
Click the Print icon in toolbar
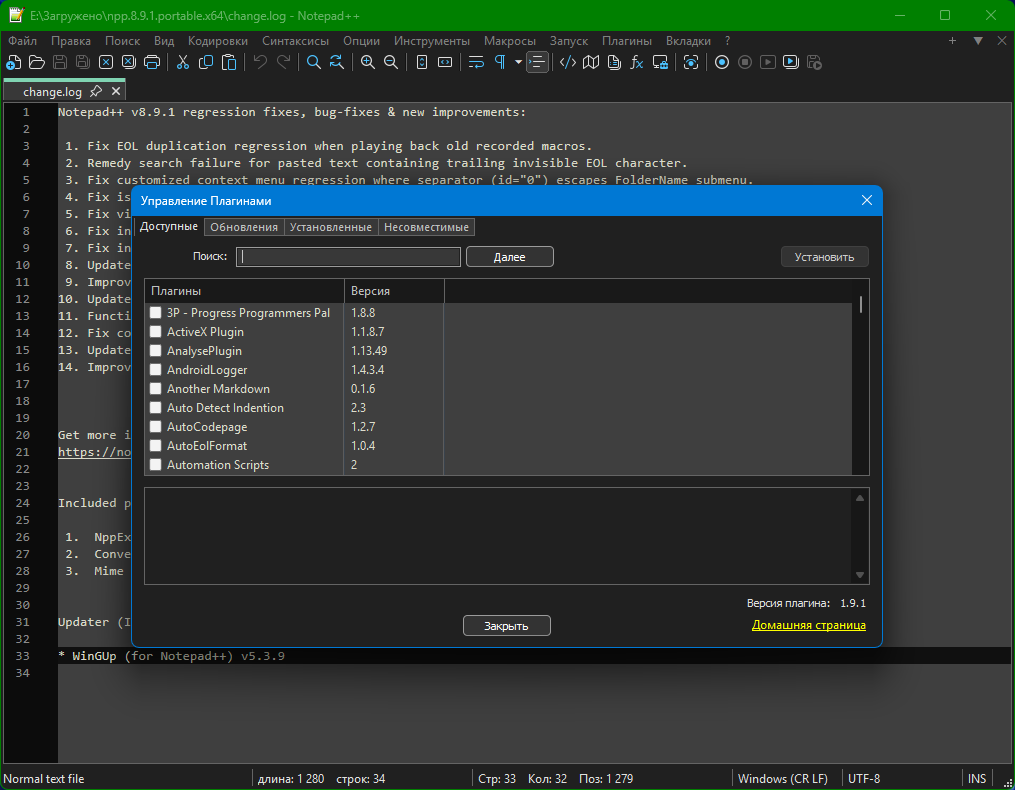point(152,62)
